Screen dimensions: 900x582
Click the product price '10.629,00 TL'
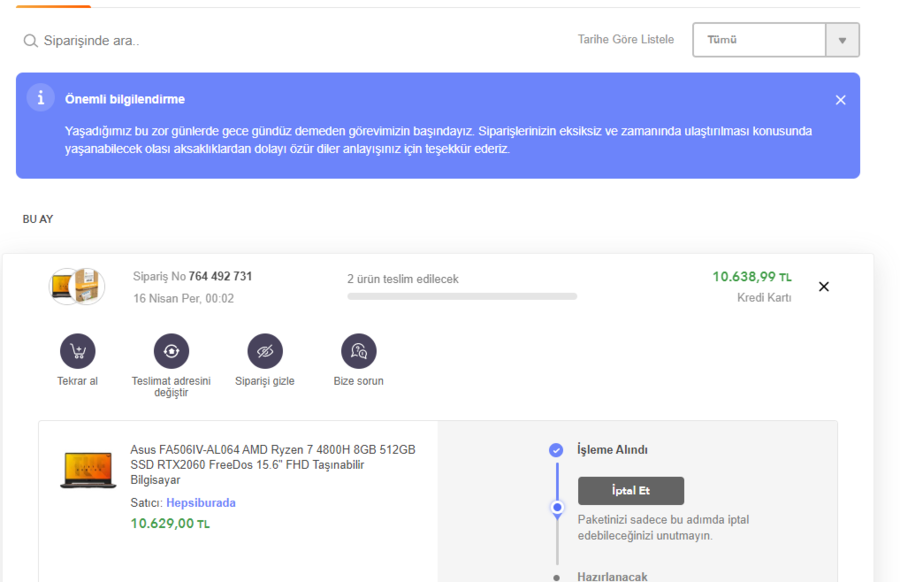(x=170, y=523)
